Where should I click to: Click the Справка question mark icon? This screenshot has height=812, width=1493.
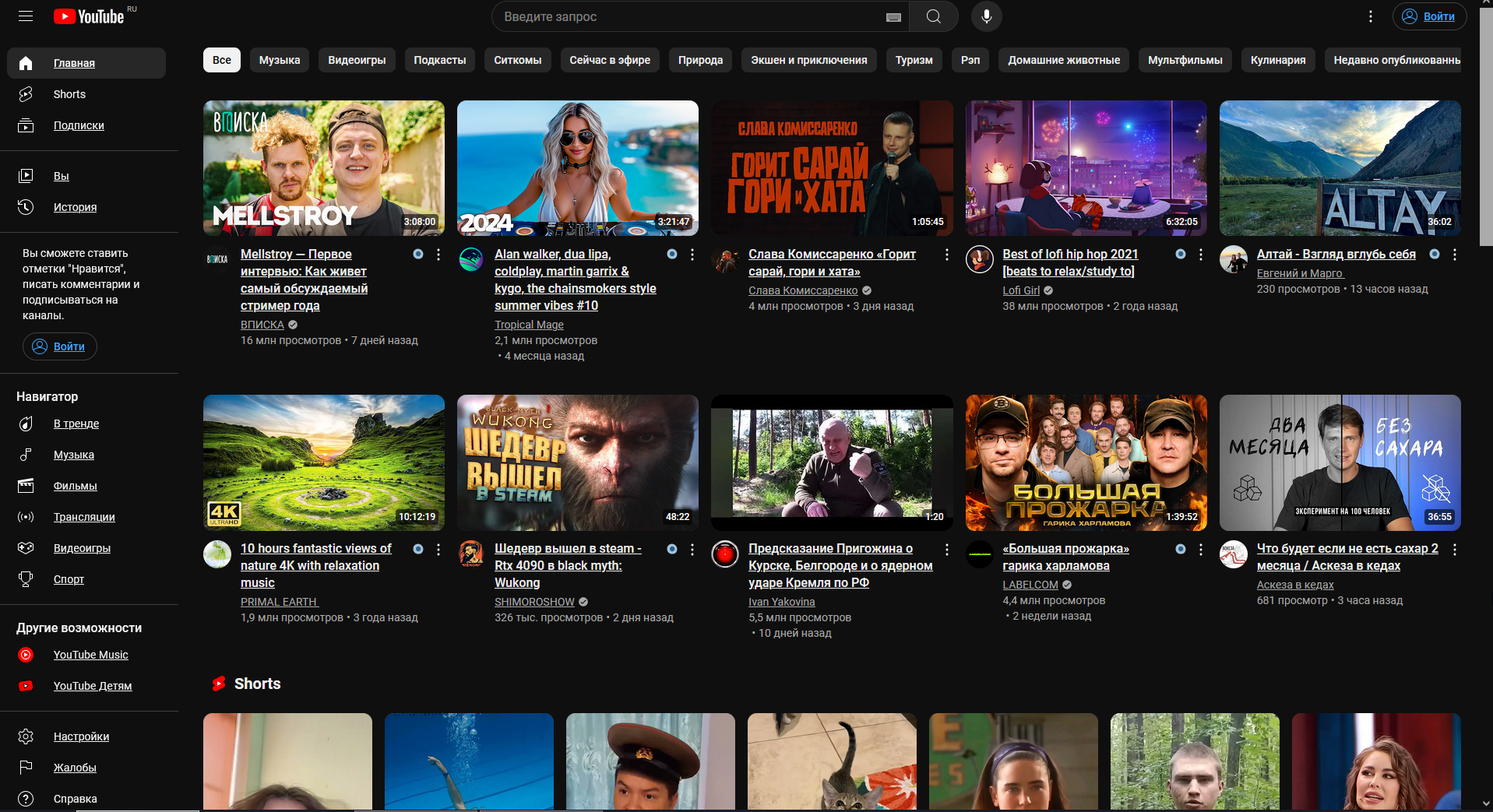point(26,799)
